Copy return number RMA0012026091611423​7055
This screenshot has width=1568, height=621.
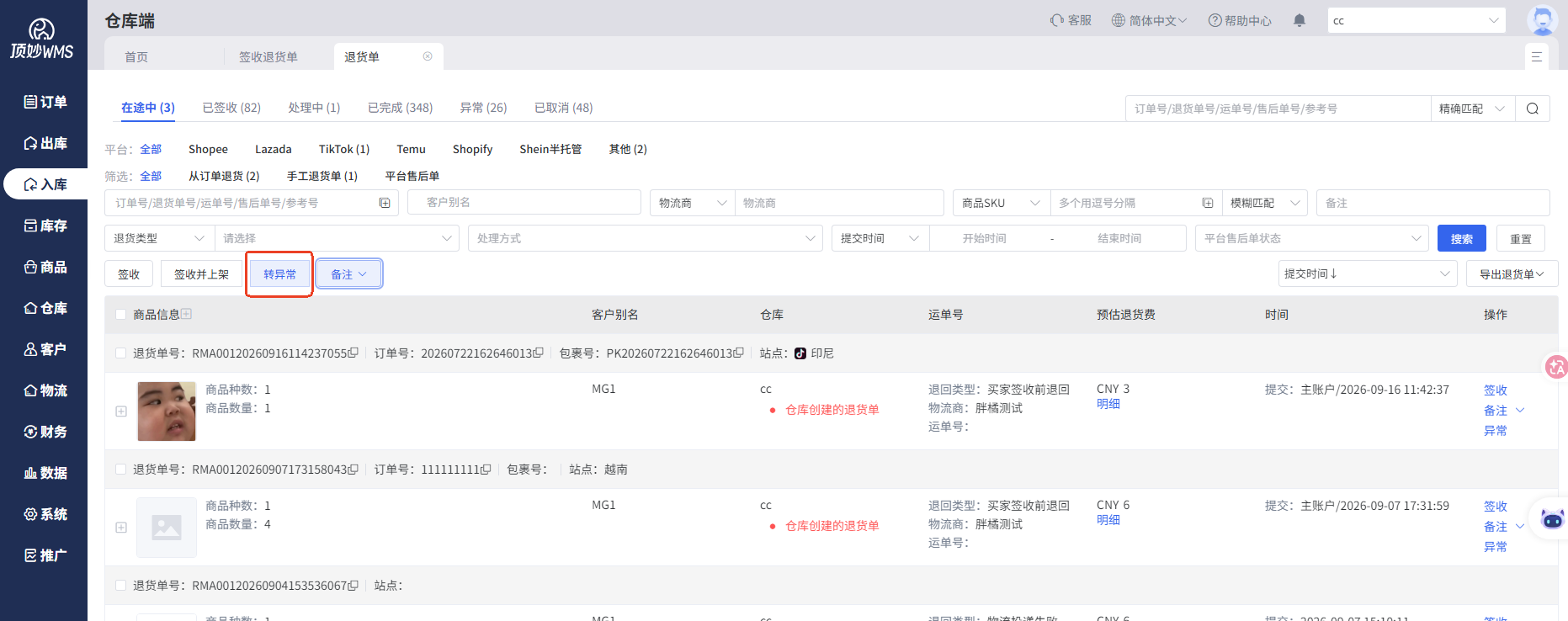click(353, 353)
